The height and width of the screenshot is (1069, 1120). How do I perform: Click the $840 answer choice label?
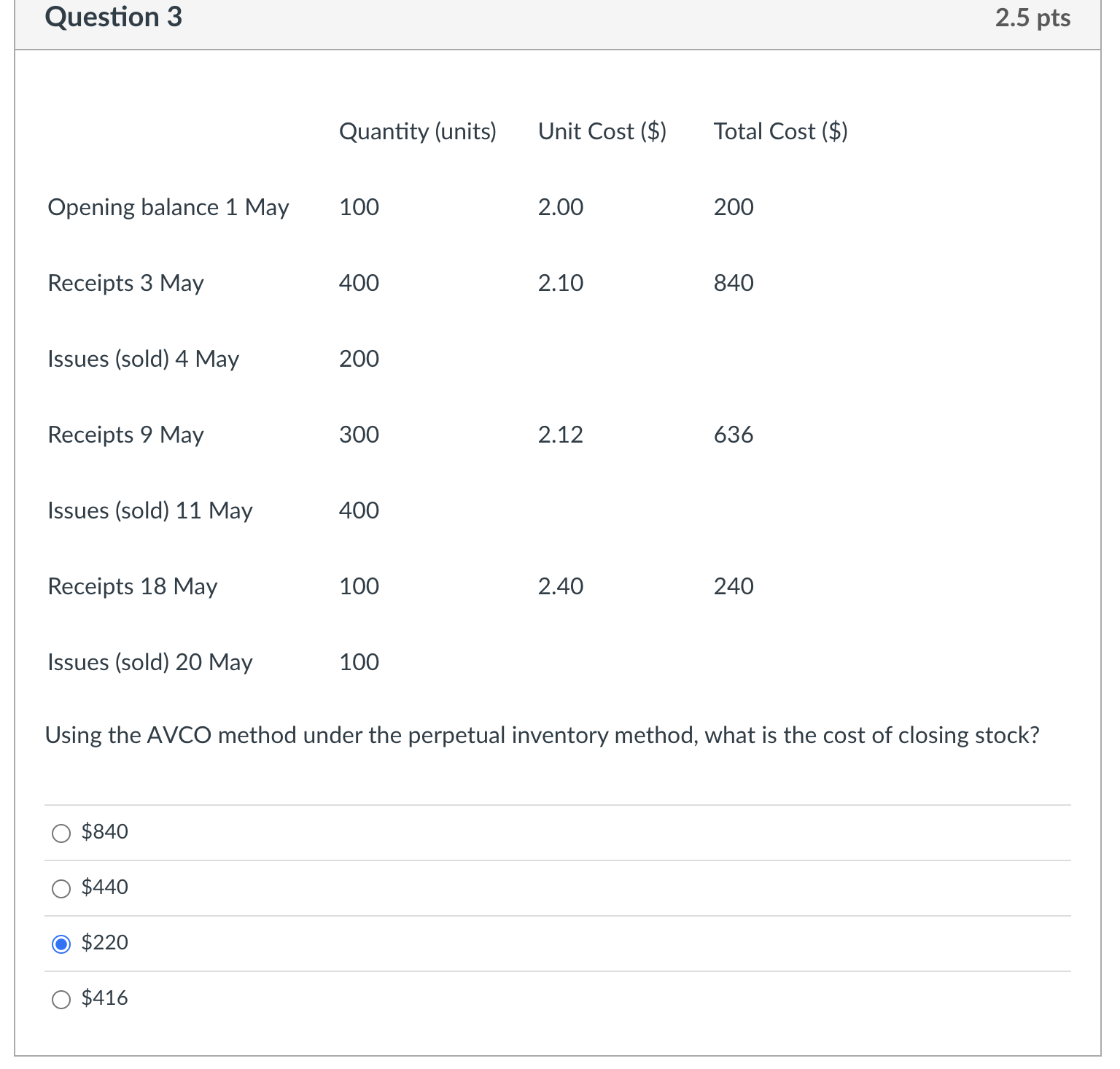[104, 831]
